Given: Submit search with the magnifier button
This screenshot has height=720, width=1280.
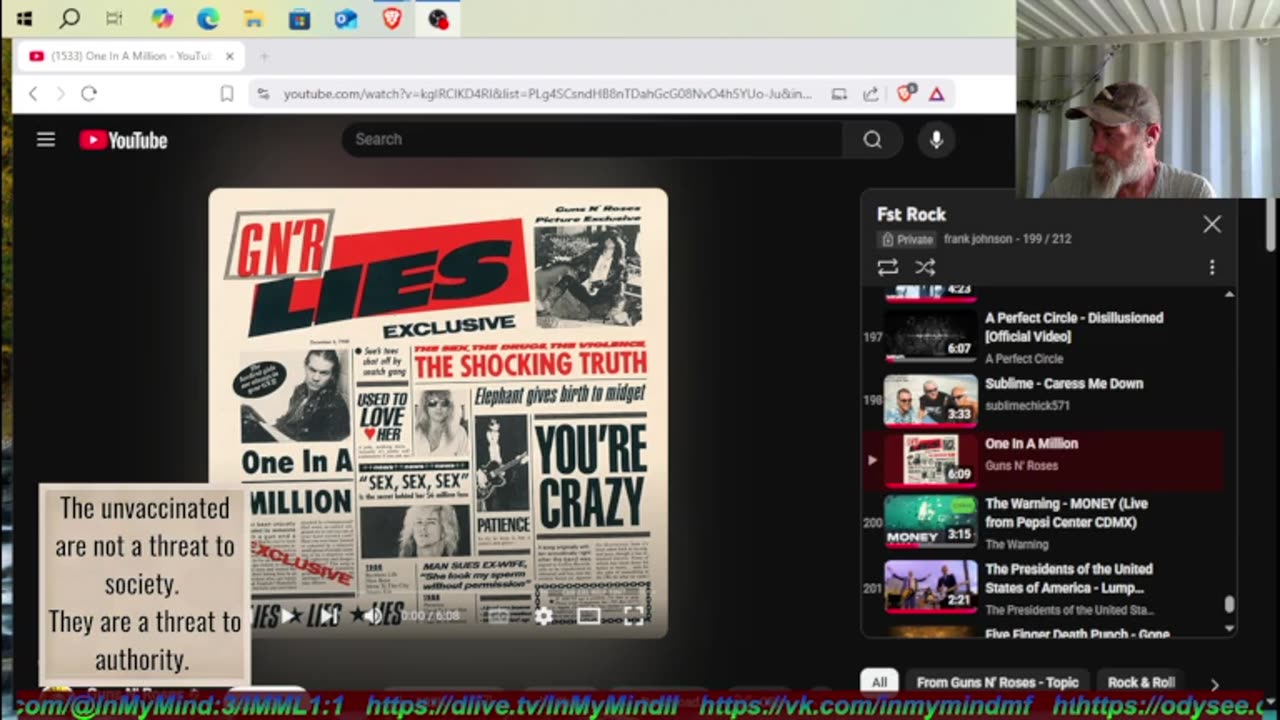Looking at the screenshot, I should coord(873,139).
